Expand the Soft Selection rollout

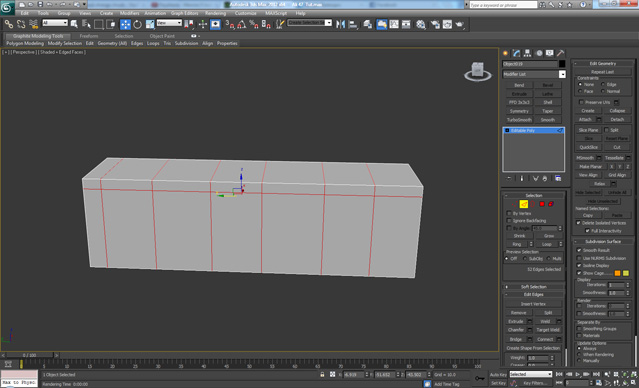(x=533, y=287)
